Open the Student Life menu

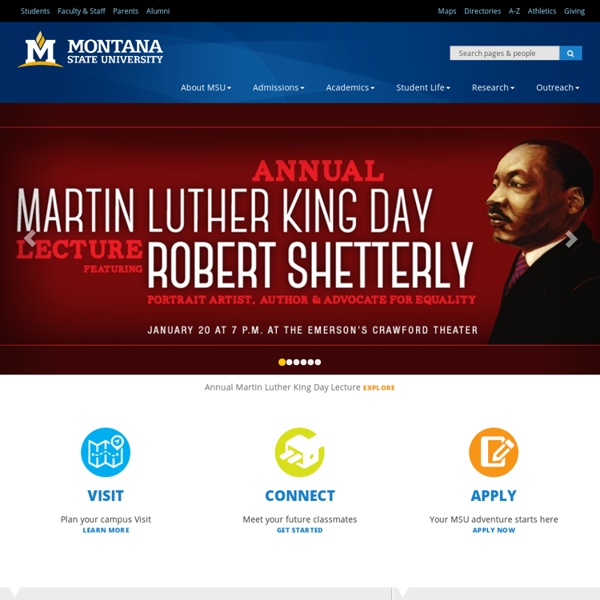coord(423,88)
